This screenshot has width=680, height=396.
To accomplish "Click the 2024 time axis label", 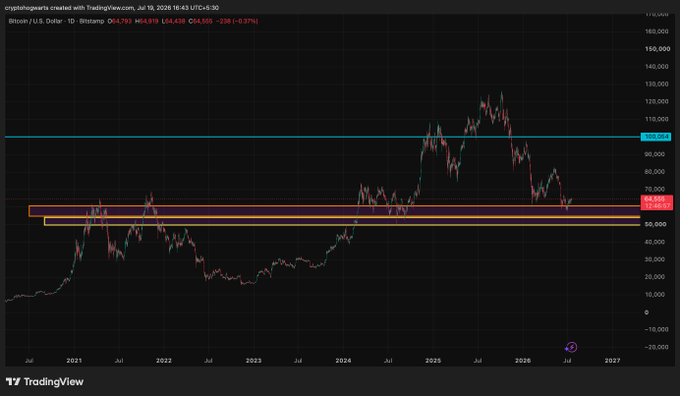I will pos(343,360).
